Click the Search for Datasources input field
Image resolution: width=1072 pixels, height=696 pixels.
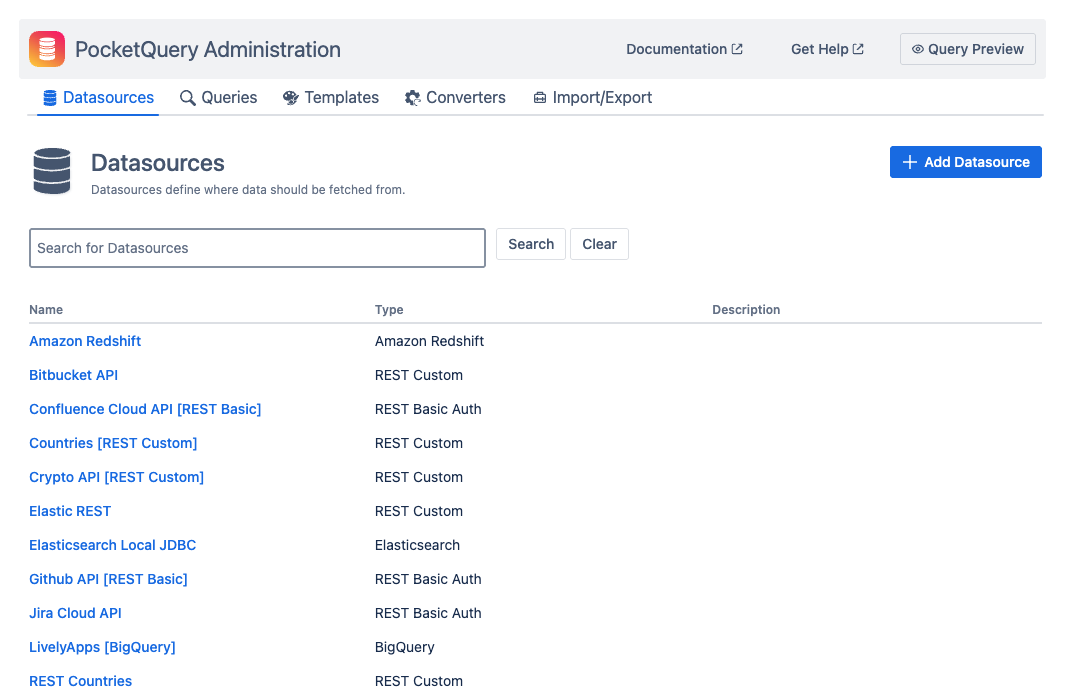tap(257, 247)
